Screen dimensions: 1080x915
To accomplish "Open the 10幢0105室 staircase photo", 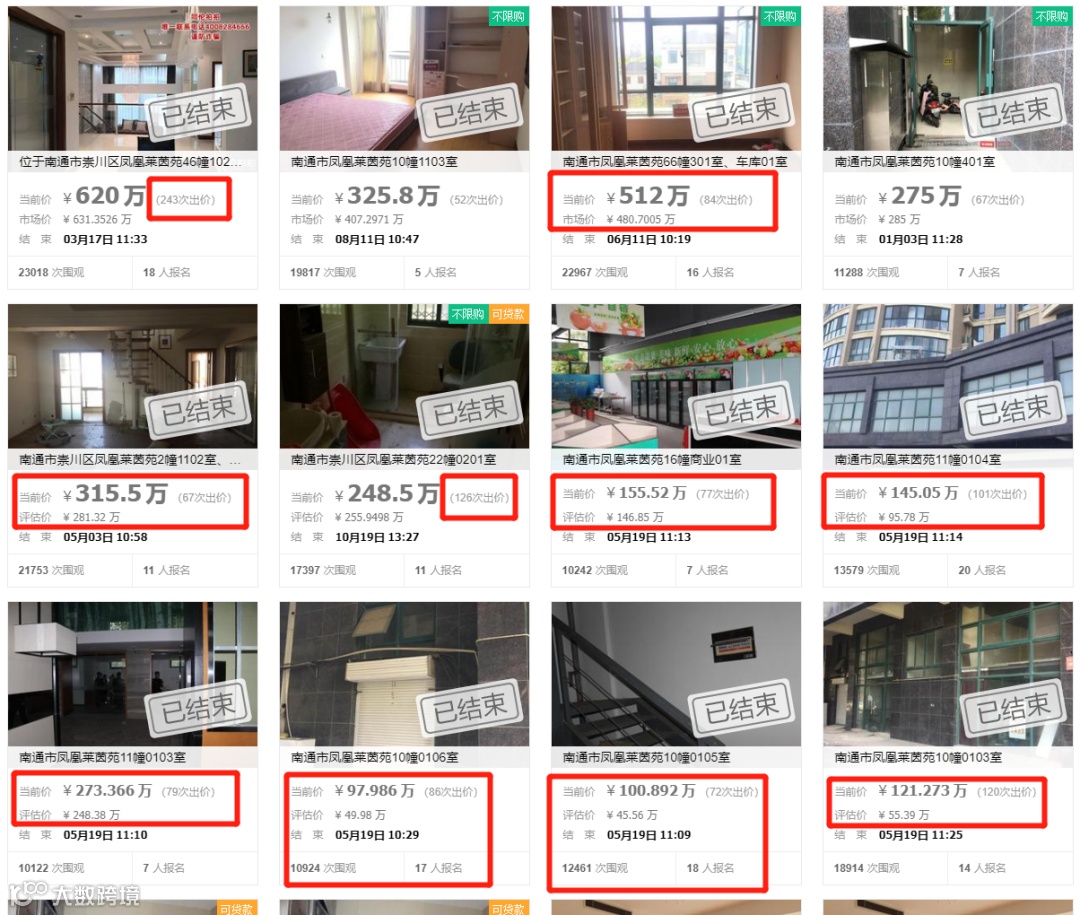I will pos(676,674).
